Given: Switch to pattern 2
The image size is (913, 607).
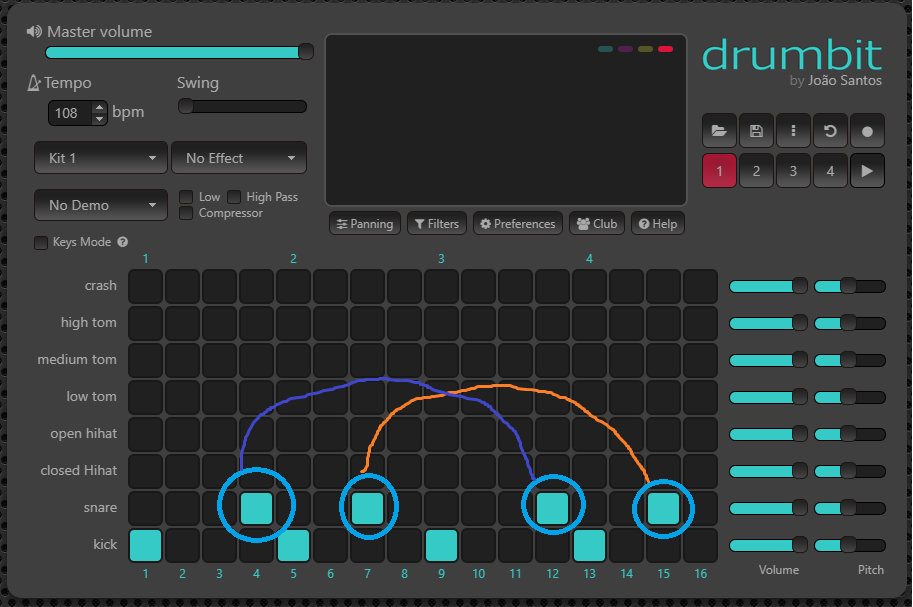Looking at the screenshot, I should pyautogui.click(x=756, y=171).
